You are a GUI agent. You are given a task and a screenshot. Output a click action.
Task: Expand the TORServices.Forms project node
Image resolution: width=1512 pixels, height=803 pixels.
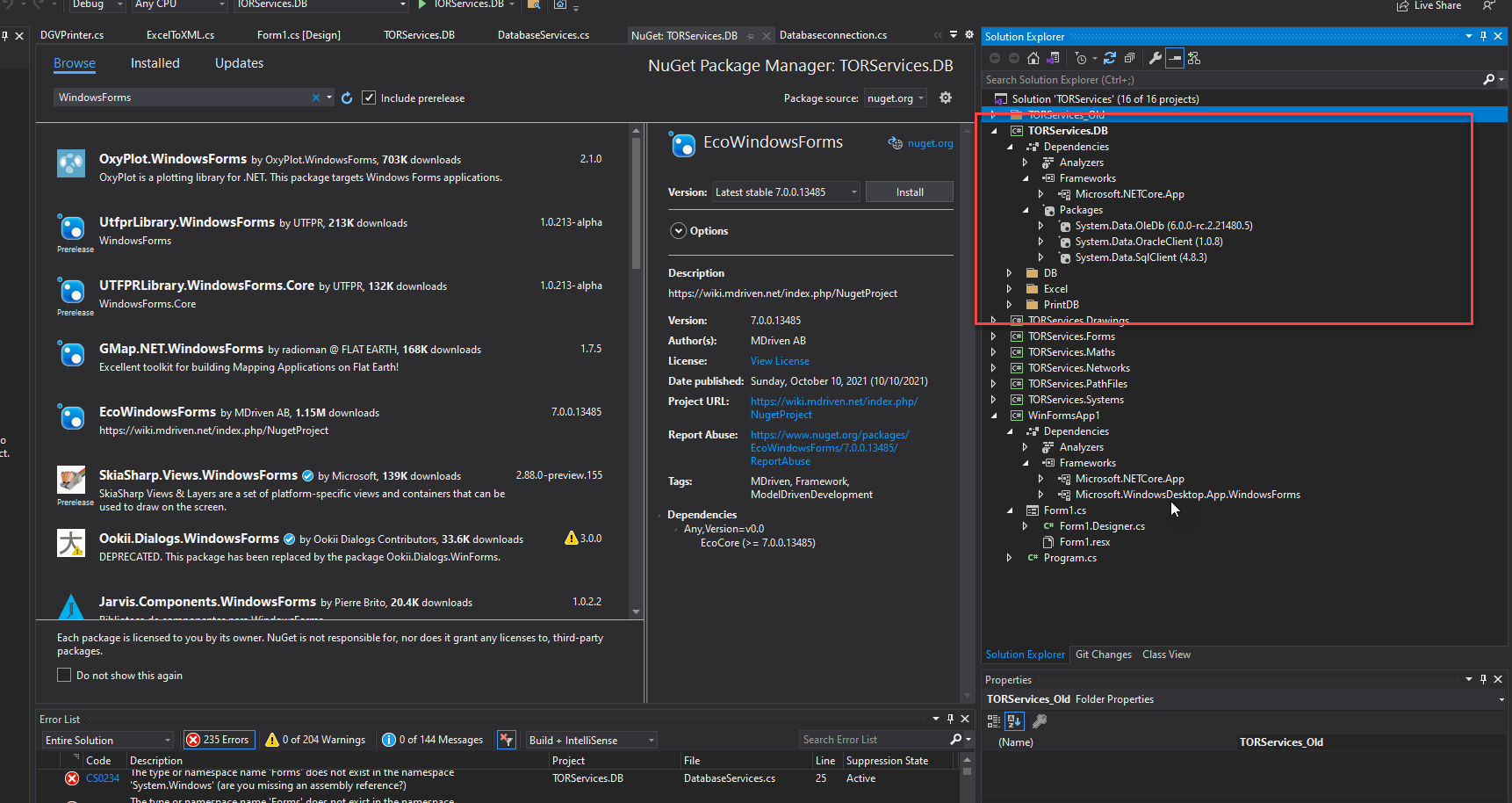[x=994, y=336]
